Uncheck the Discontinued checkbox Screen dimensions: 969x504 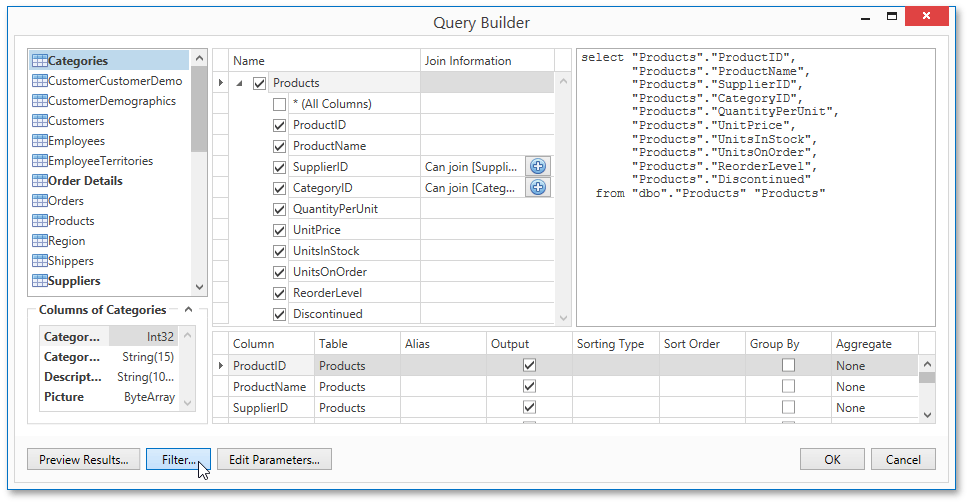(279, 314)
